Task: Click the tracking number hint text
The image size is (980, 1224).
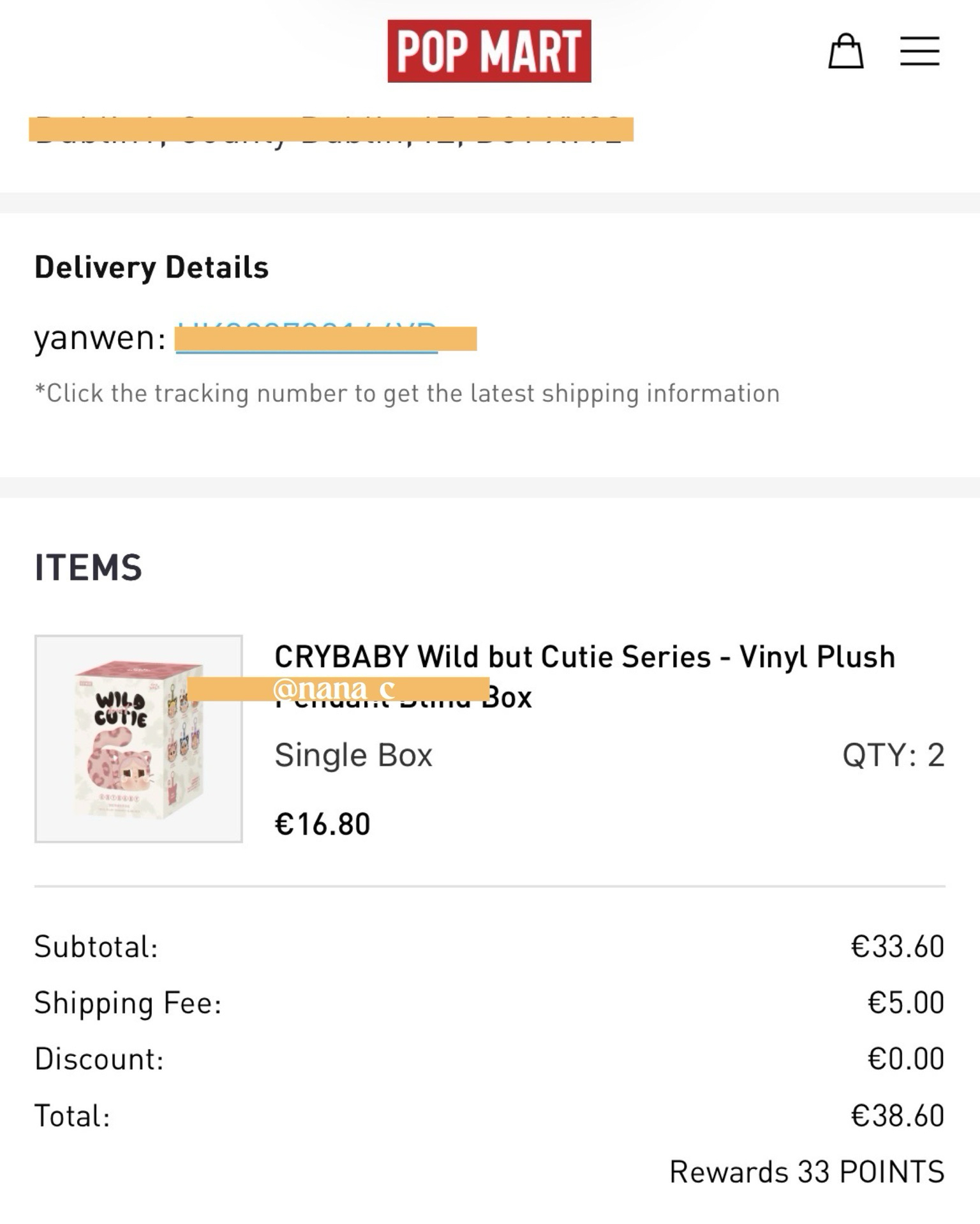Action: 407,393
